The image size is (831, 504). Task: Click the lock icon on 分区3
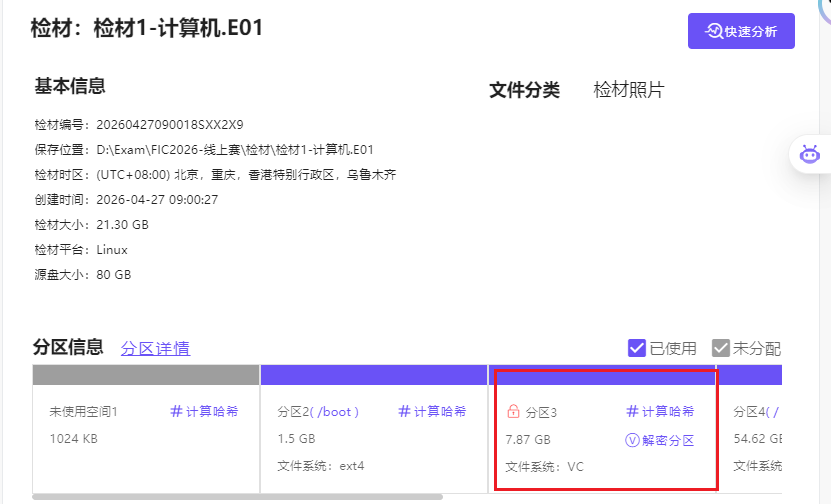[513, 412]
